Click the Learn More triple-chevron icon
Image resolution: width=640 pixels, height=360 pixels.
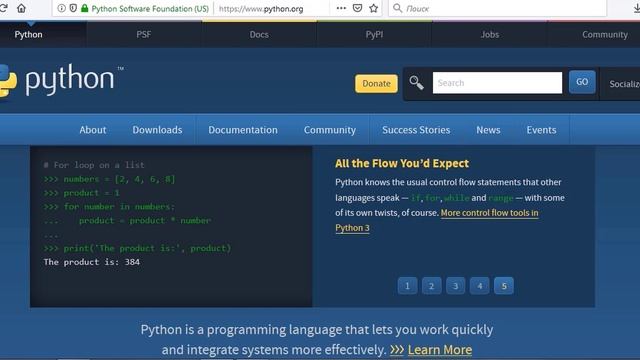point(397,350)
